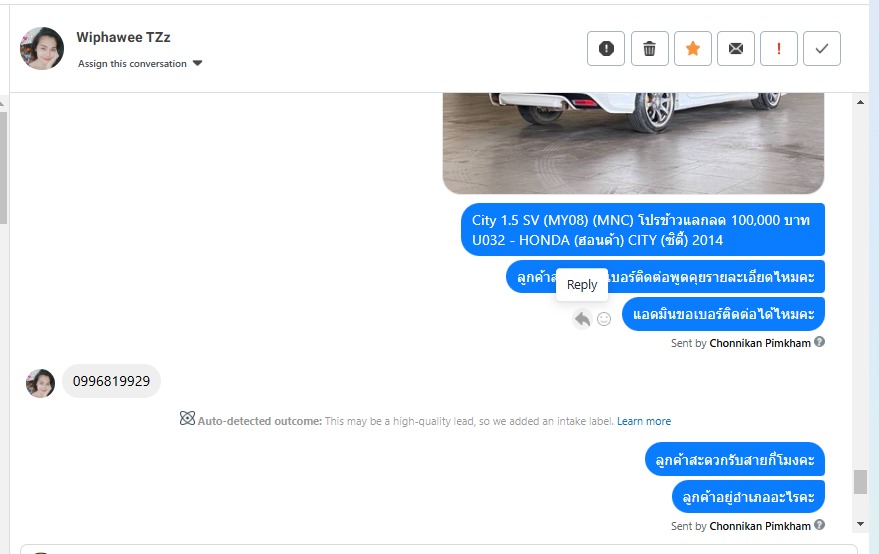Toggle the orange star follow-up icon

(x=692, y=49)
